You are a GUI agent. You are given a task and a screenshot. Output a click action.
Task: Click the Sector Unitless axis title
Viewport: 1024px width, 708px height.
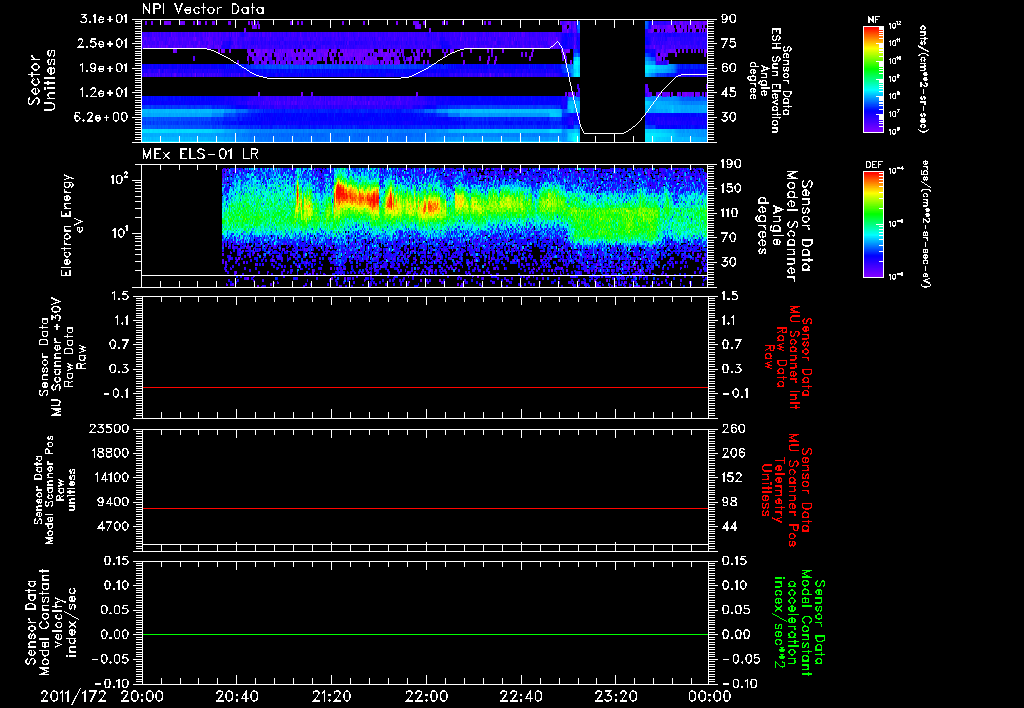[42, 80]
